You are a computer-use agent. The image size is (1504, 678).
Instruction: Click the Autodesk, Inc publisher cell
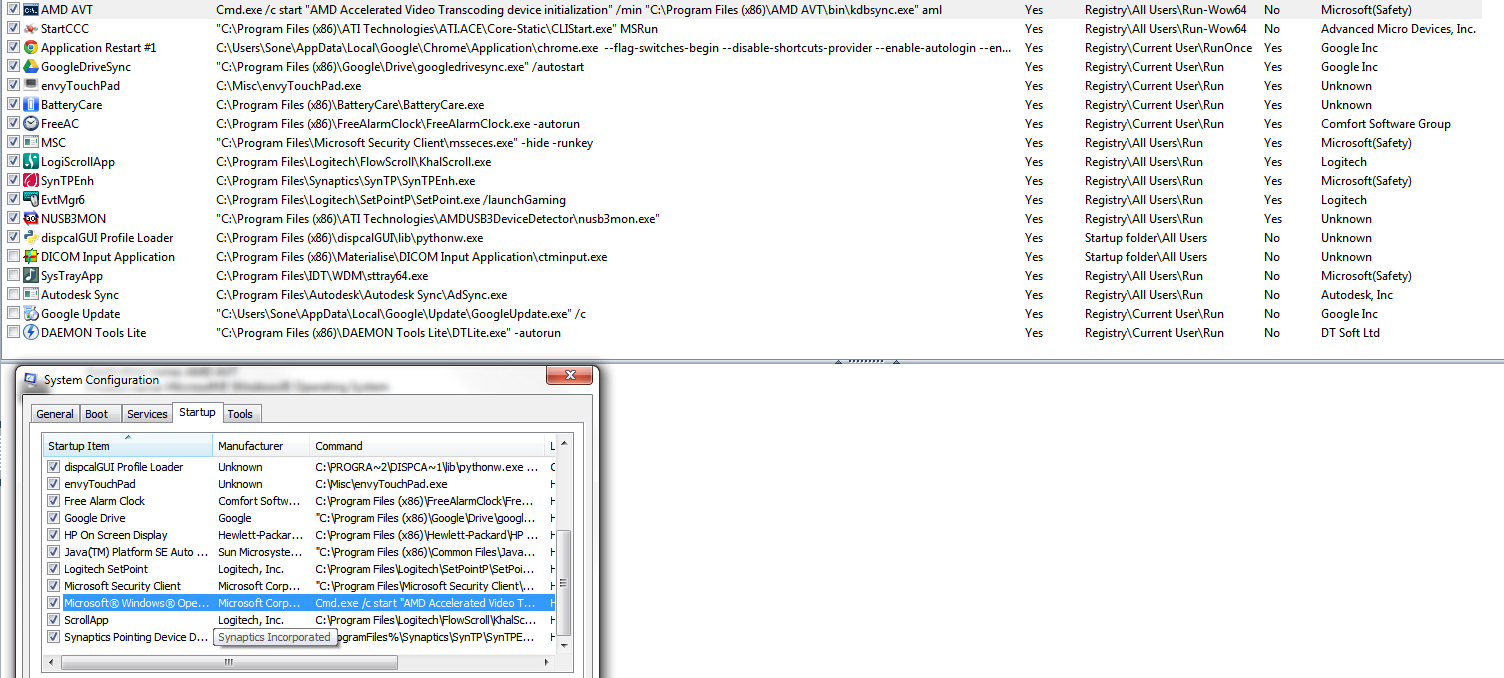(1356, 295)
